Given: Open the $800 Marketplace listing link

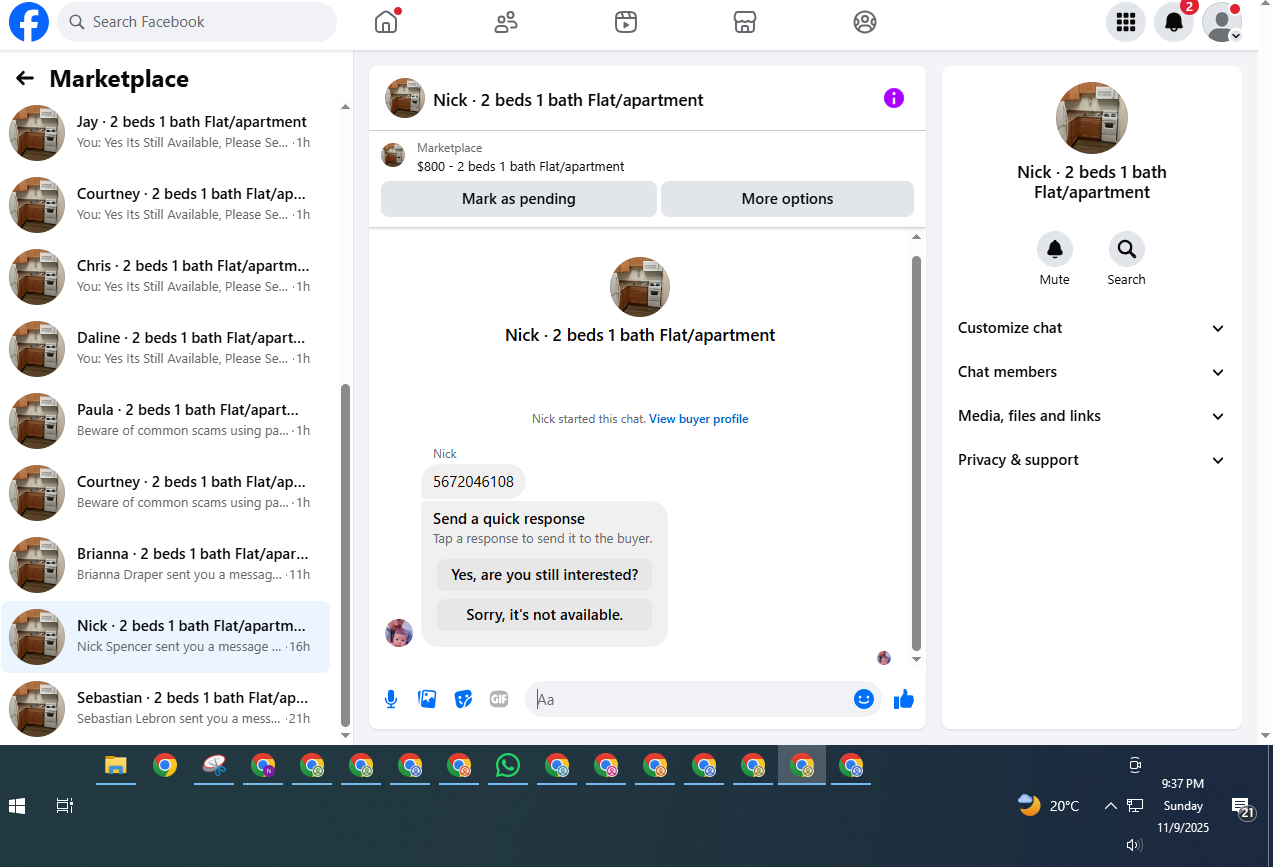Looking at the screenshot, I should pos(521,167).
